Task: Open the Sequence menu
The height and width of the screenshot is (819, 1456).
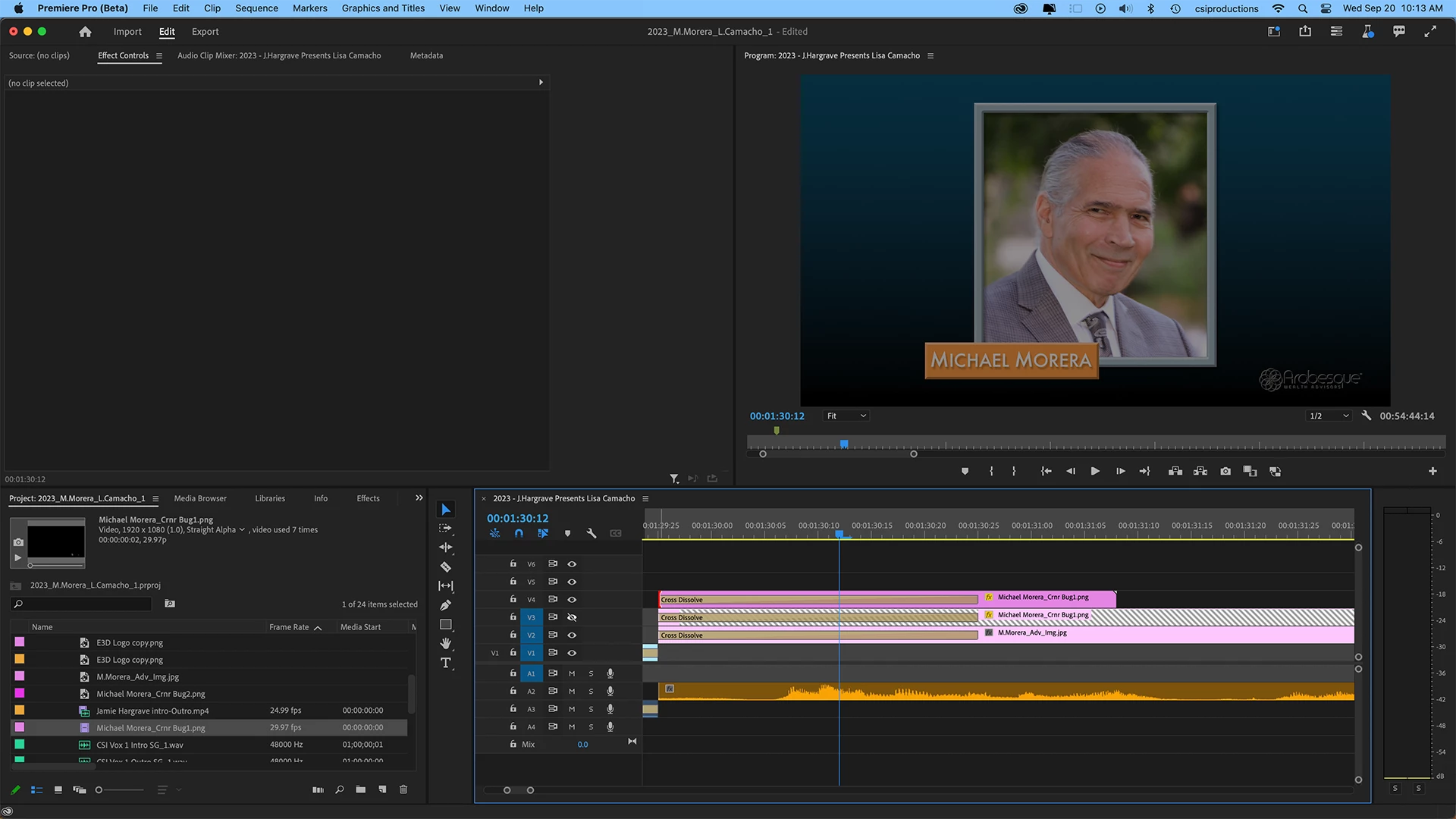Action: [x=256, y=8]
